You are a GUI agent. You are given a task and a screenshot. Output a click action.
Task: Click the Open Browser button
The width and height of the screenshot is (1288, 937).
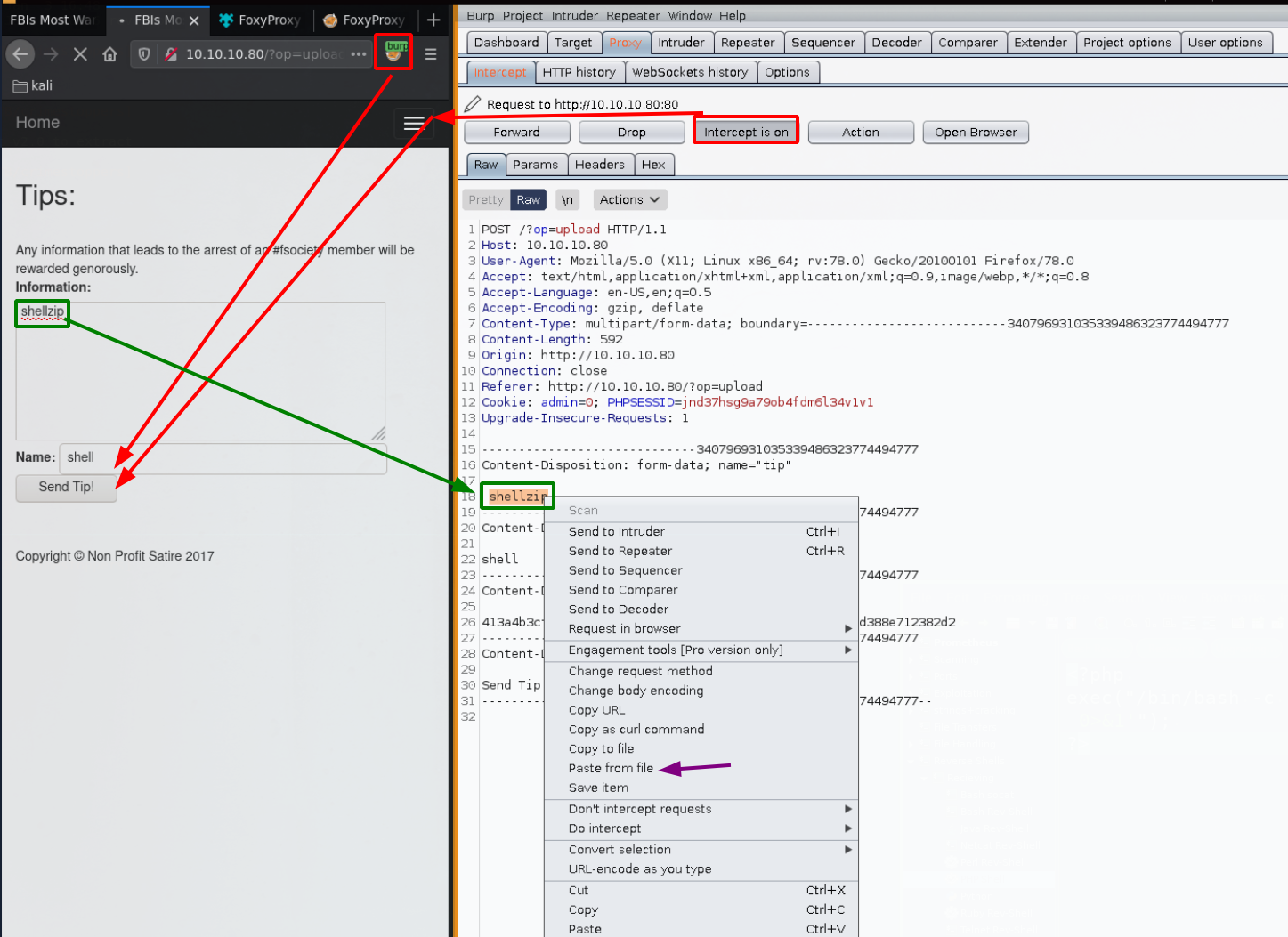pos(976,132)
